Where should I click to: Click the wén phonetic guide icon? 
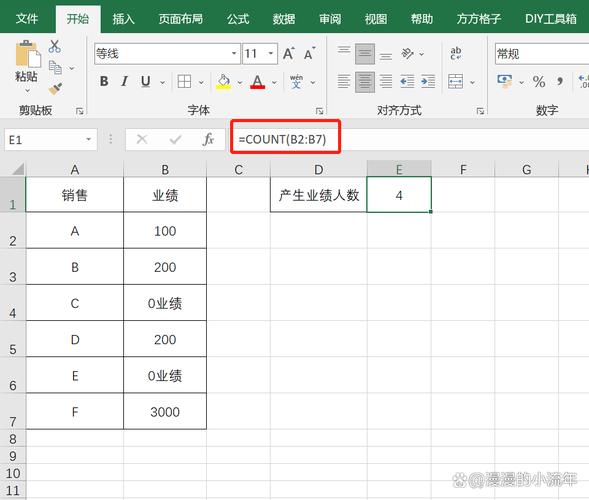pos(296,82)
